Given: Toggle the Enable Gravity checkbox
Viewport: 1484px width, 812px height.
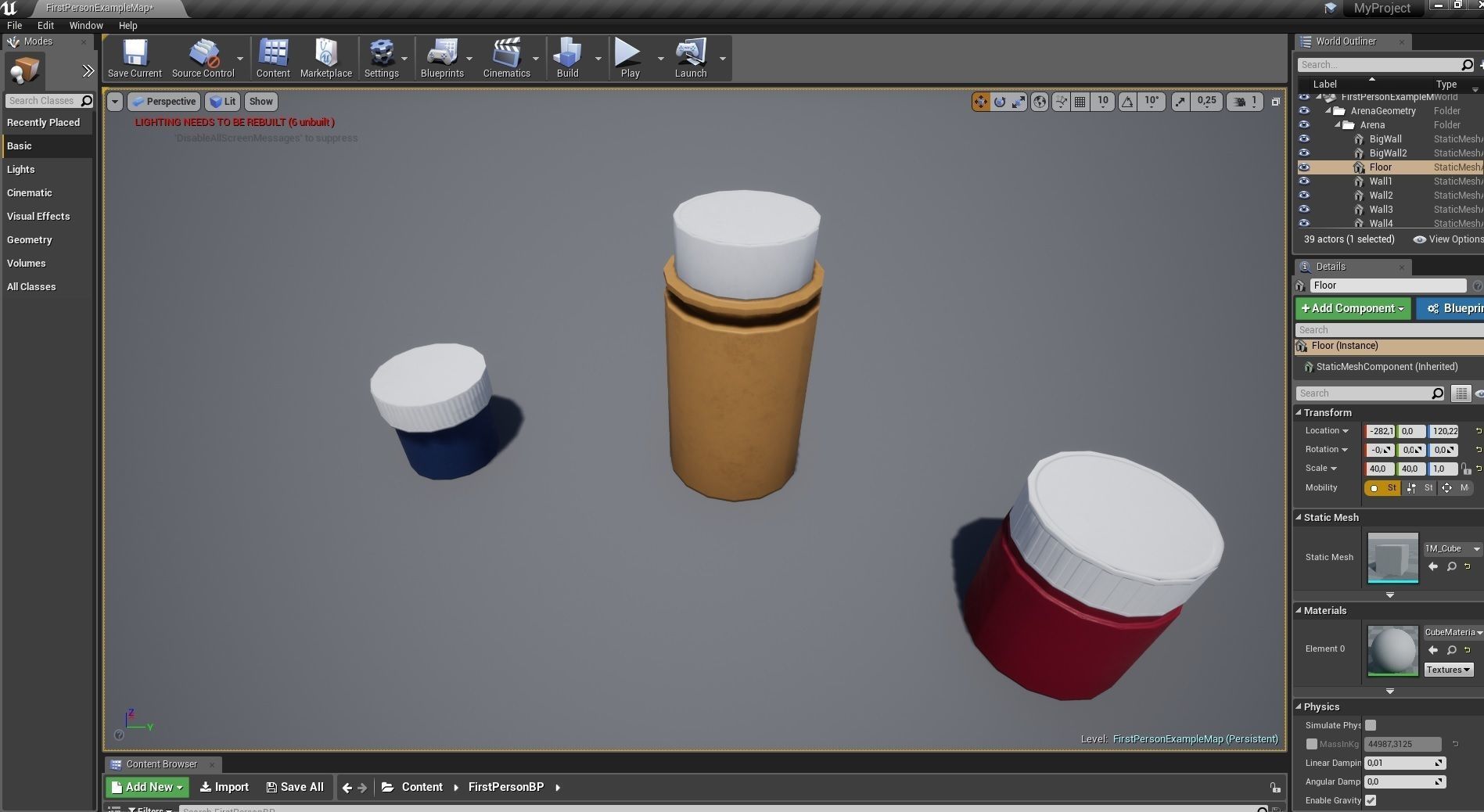Looking at the screenshot, I should [x=1371, y=800].
